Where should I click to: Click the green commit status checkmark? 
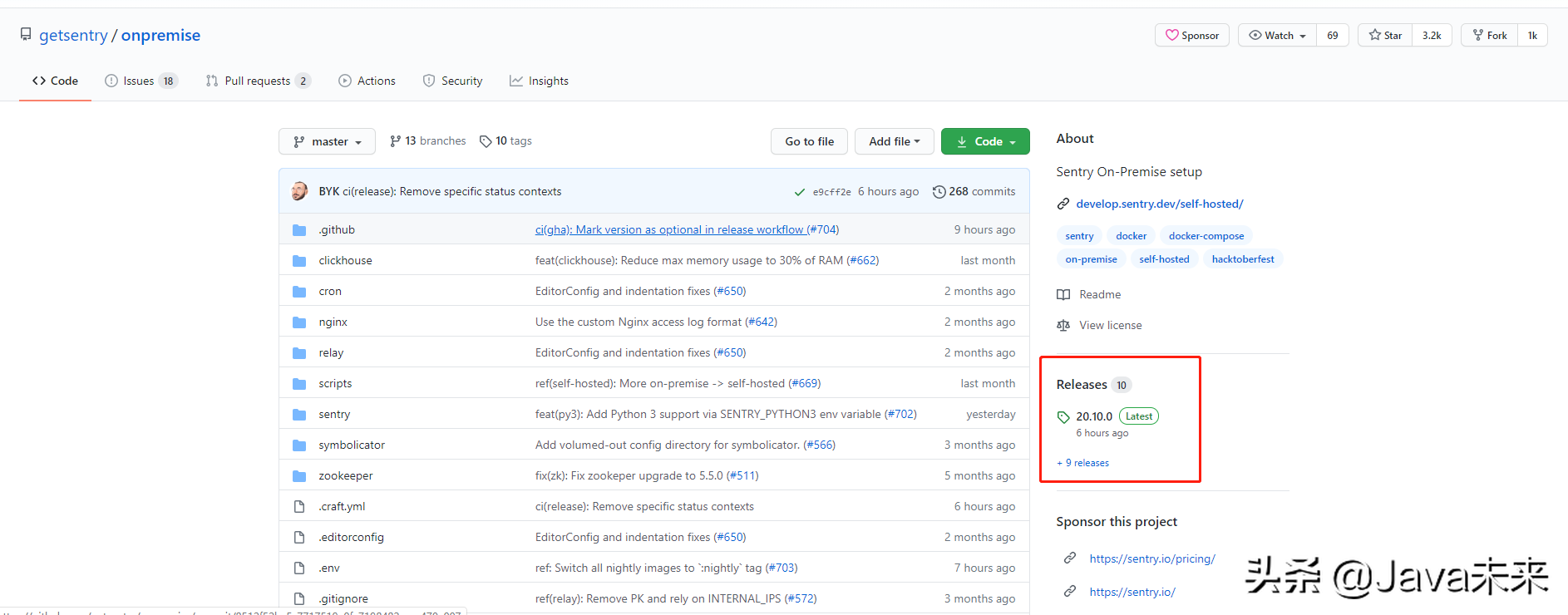(x=799, y=192)
